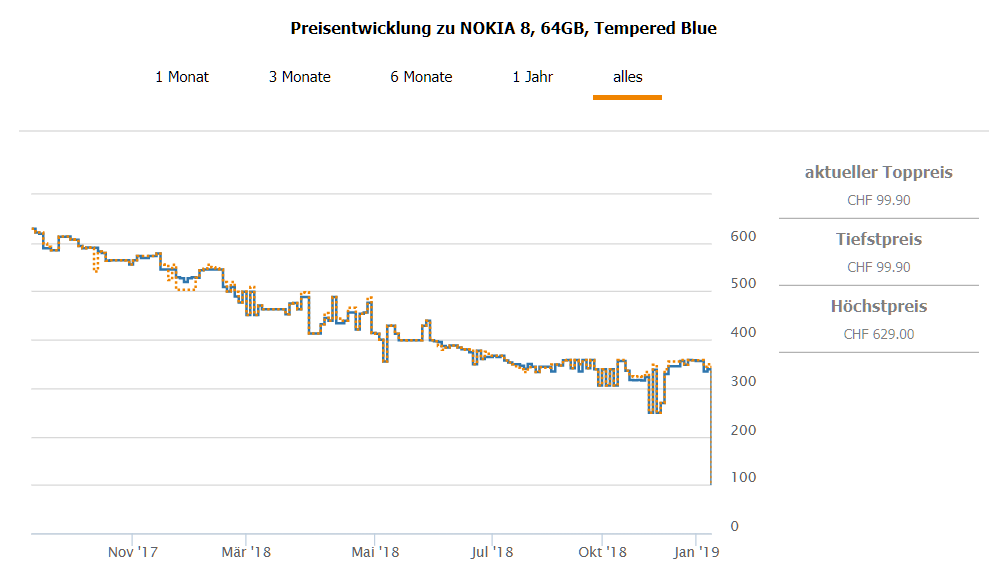Image resolution: width=999 pixels, height=587 pixels.
Task: Select the 1 Monat time range tab
Action: 182,77
